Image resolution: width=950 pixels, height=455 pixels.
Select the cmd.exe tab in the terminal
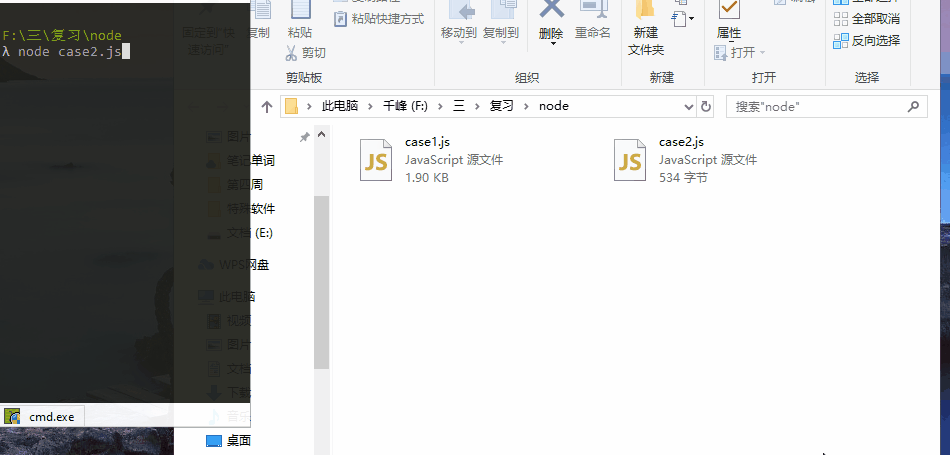click(42, 417)
